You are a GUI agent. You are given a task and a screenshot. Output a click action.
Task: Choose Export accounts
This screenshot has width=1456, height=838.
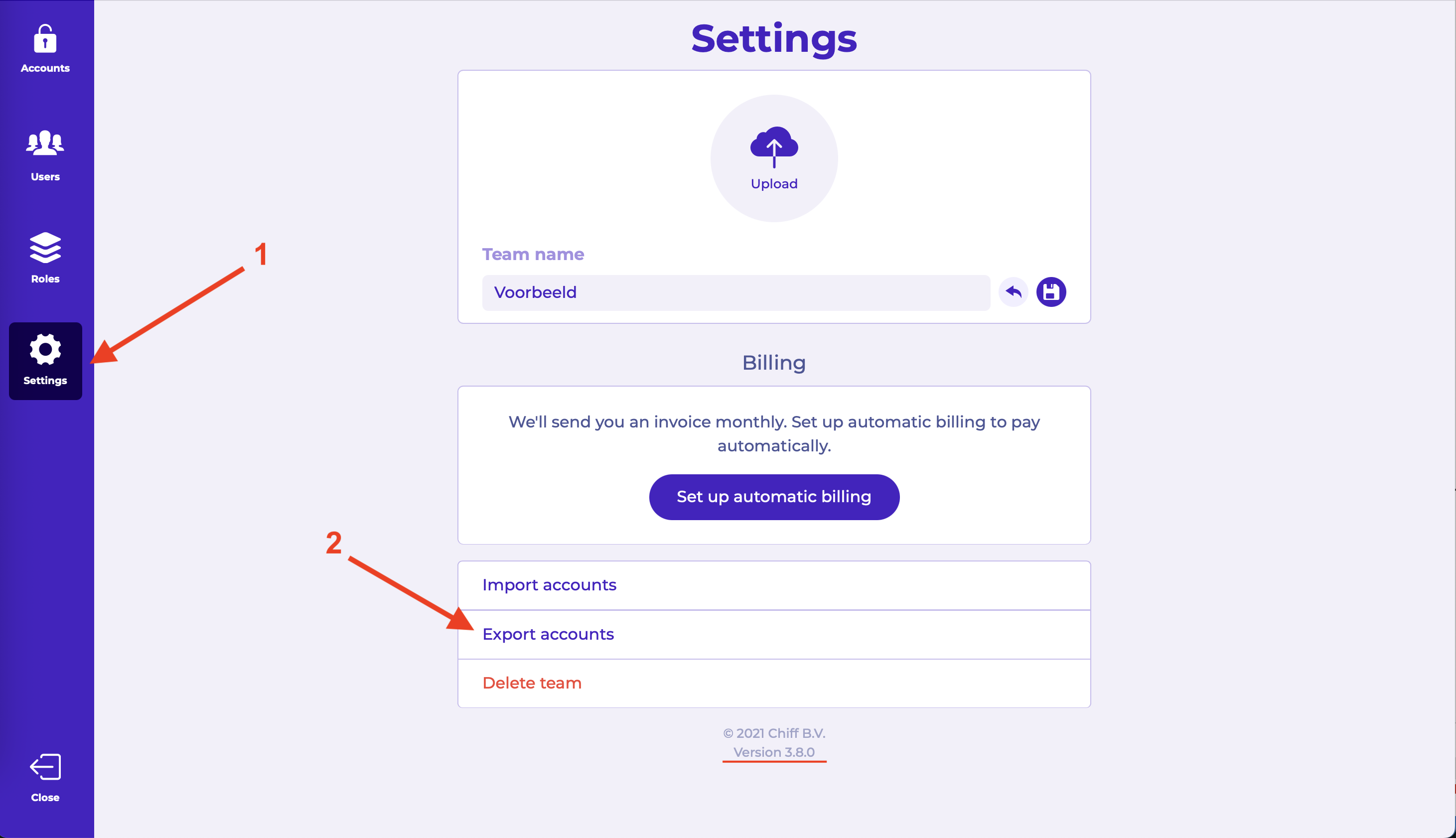click(x=548, y=634)
